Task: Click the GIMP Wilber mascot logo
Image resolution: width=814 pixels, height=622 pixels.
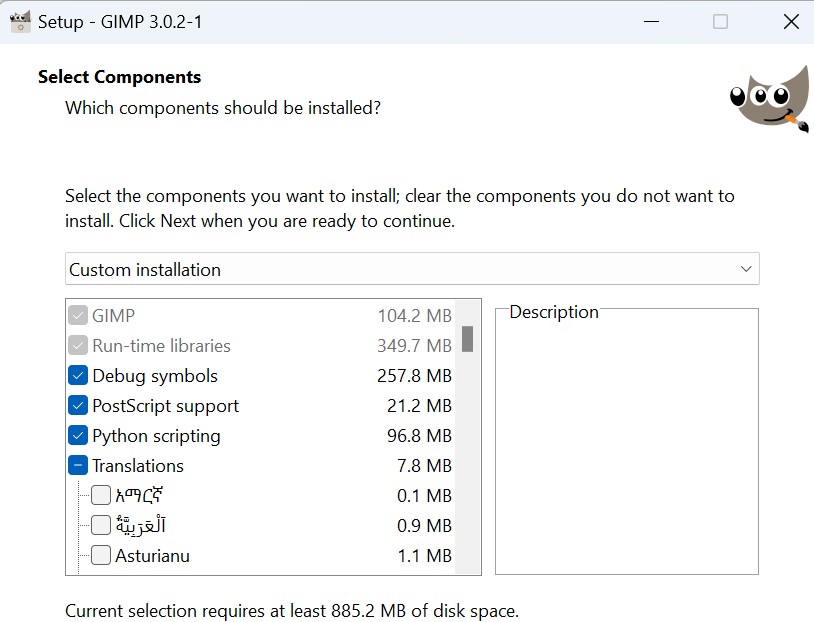Action: coord(769,99)
